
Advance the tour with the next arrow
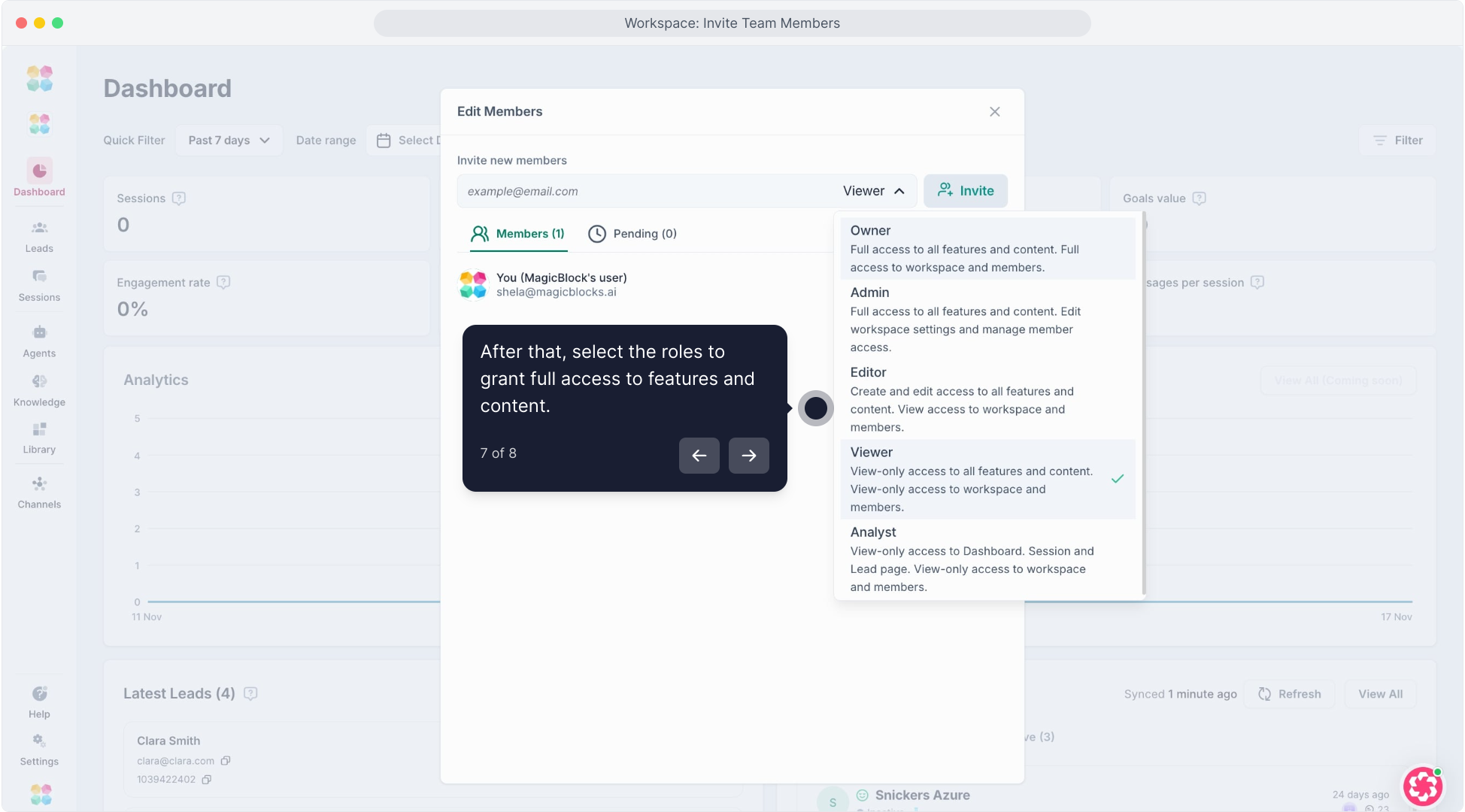tap(748, 456)
